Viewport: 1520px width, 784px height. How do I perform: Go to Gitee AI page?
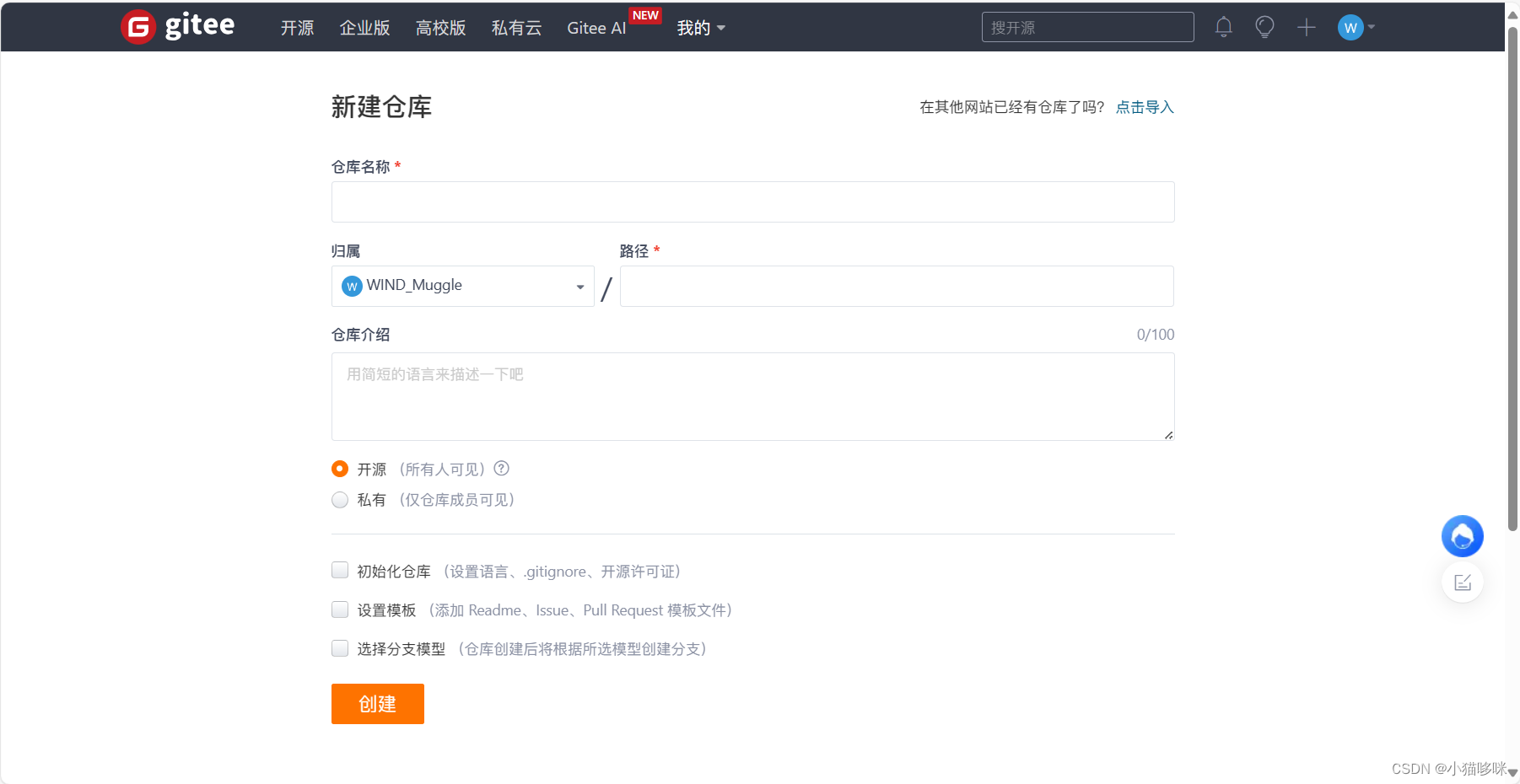pyautogui.click(x=596, y=28)
